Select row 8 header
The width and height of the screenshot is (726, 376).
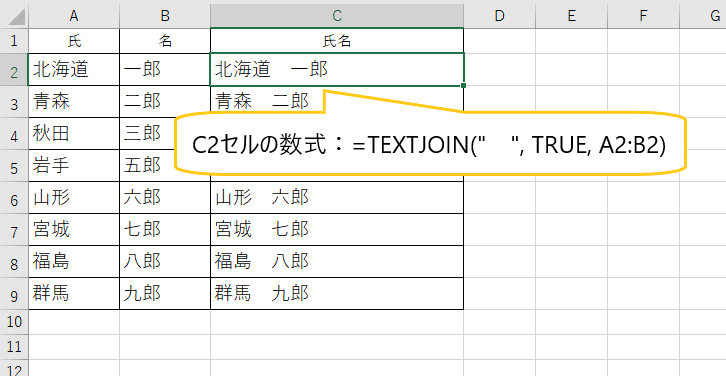(14, 262)
